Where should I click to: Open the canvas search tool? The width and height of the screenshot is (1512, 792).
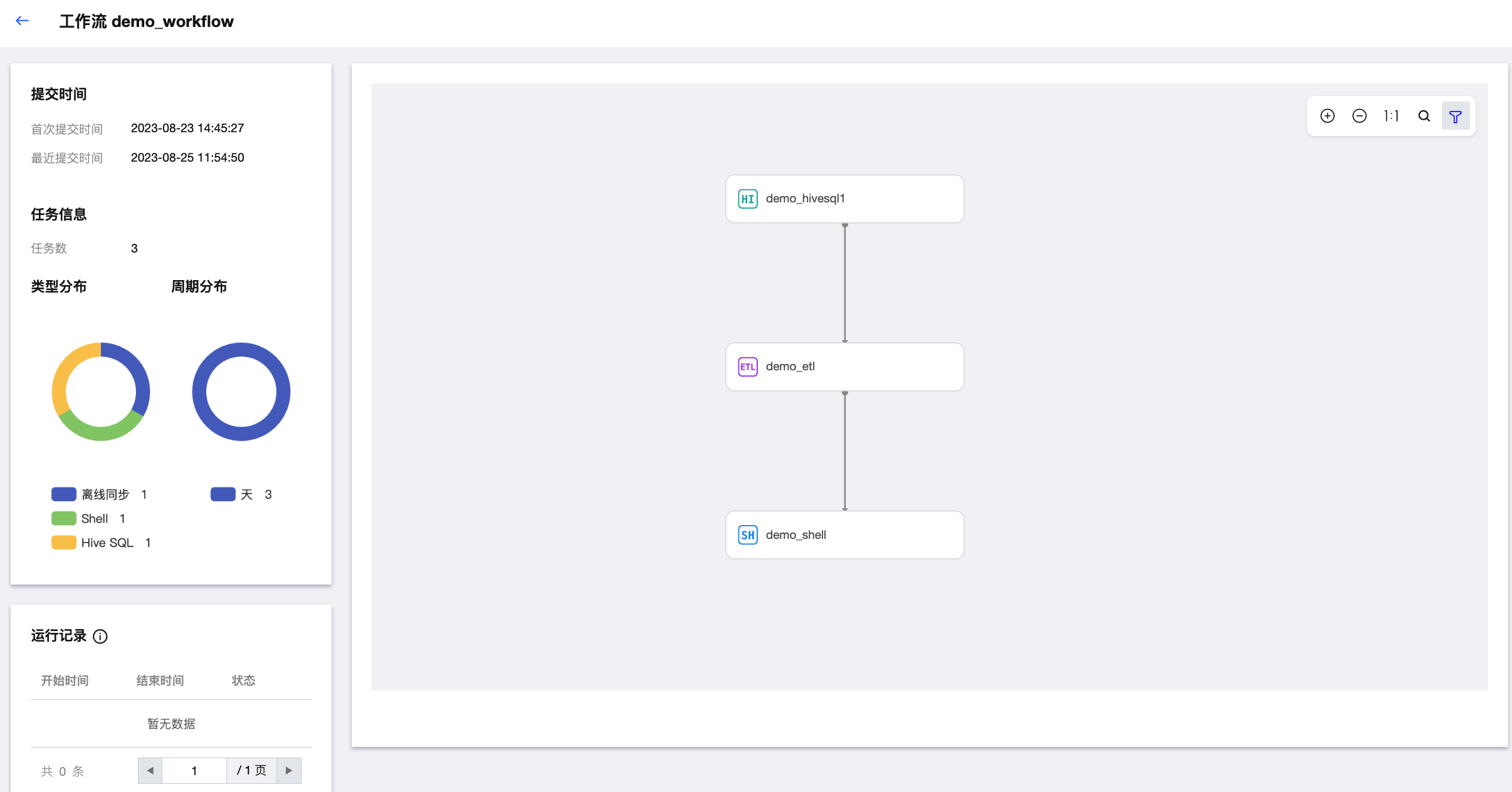click(x=1424, y=116)
